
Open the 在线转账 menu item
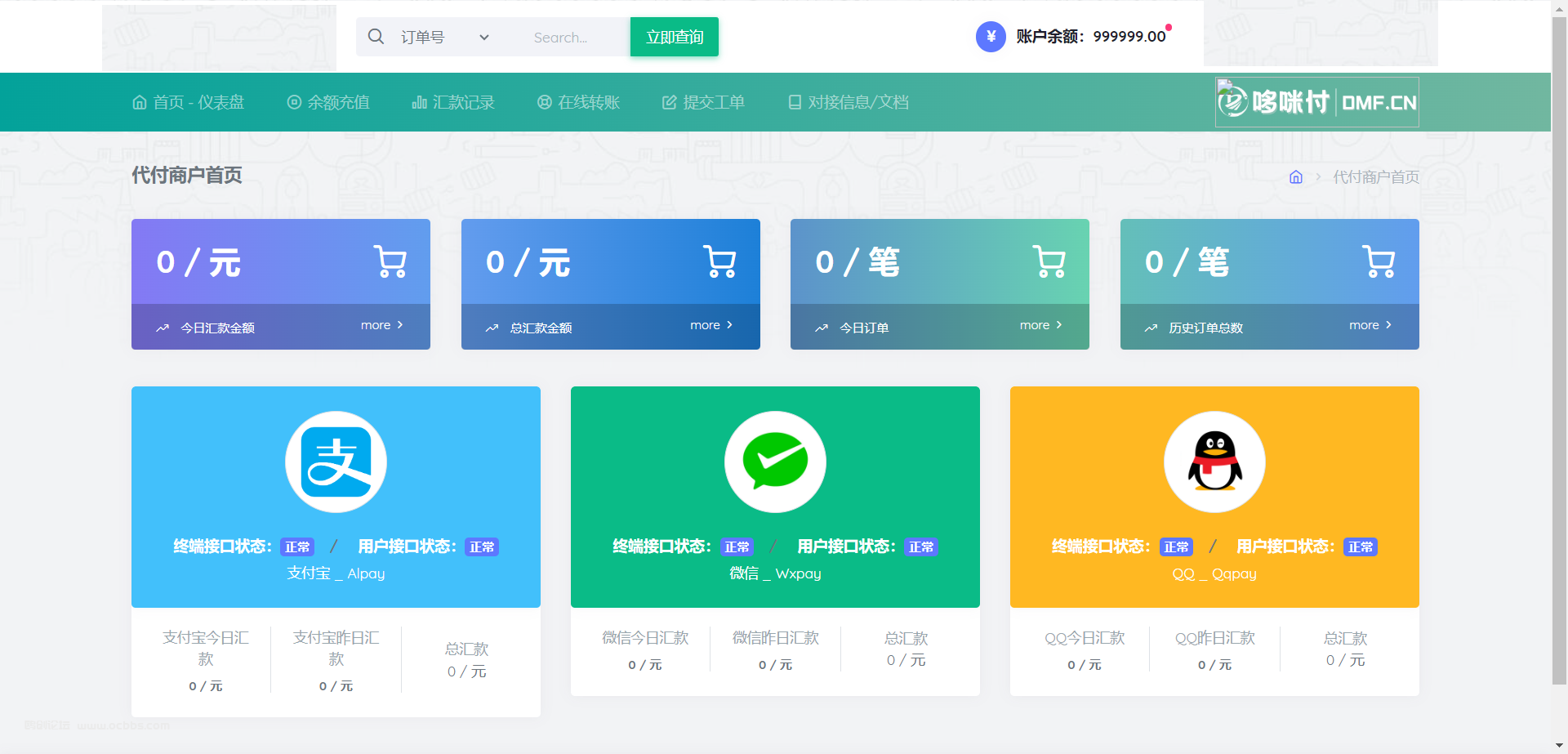pyautogui.click(x=579, y=102)
